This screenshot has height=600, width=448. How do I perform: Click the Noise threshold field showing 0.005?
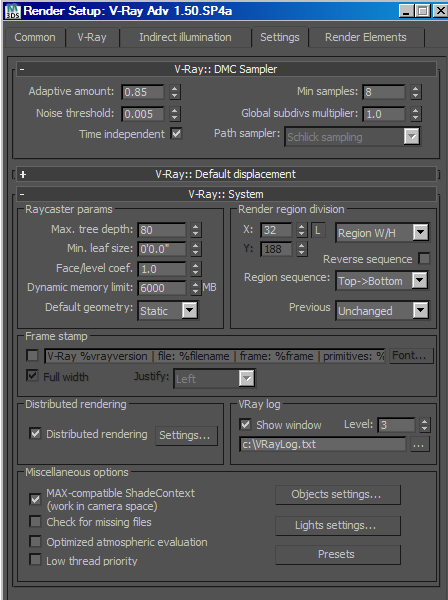[143, 114]
